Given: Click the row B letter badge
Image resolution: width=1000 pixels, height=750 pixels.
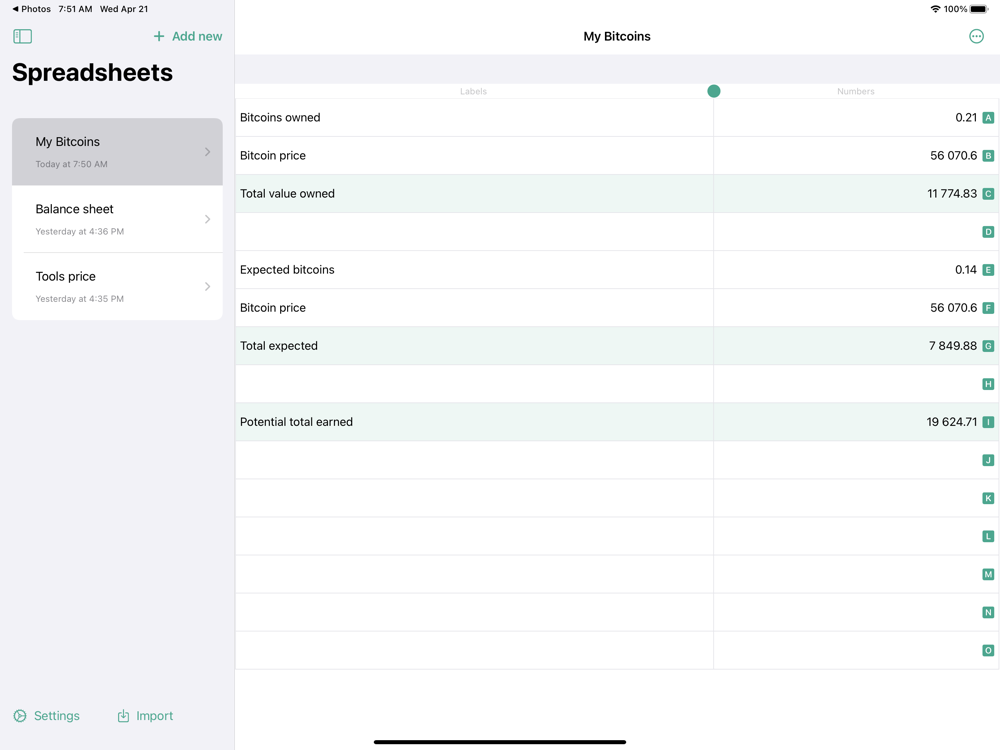Looking at the screenshot, I should (x=988, y=156).
